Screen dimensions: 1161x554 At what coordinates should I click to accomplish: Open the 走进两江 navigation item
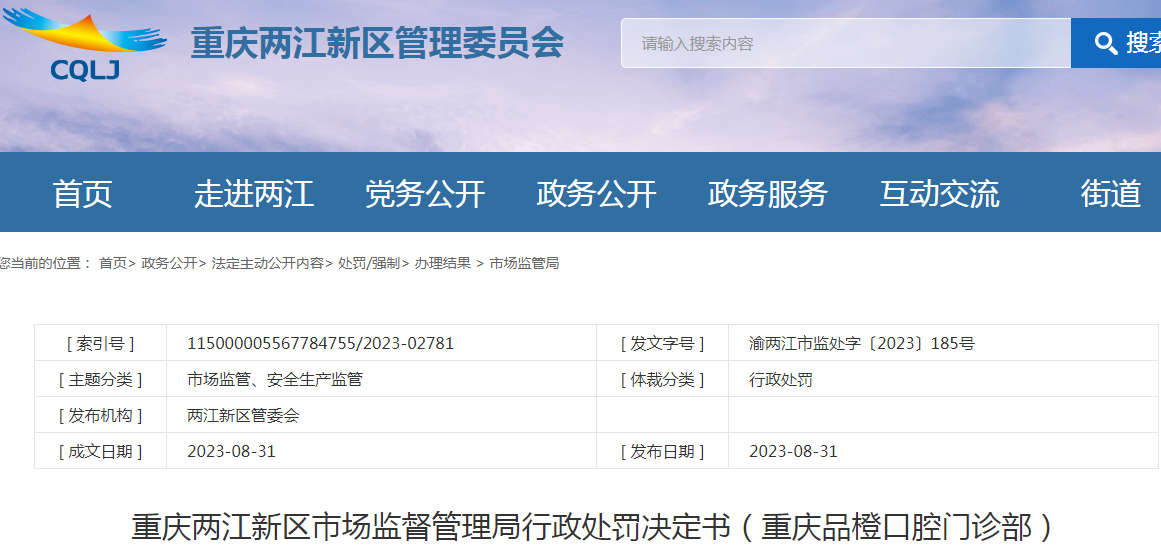[x=254, y=193]
